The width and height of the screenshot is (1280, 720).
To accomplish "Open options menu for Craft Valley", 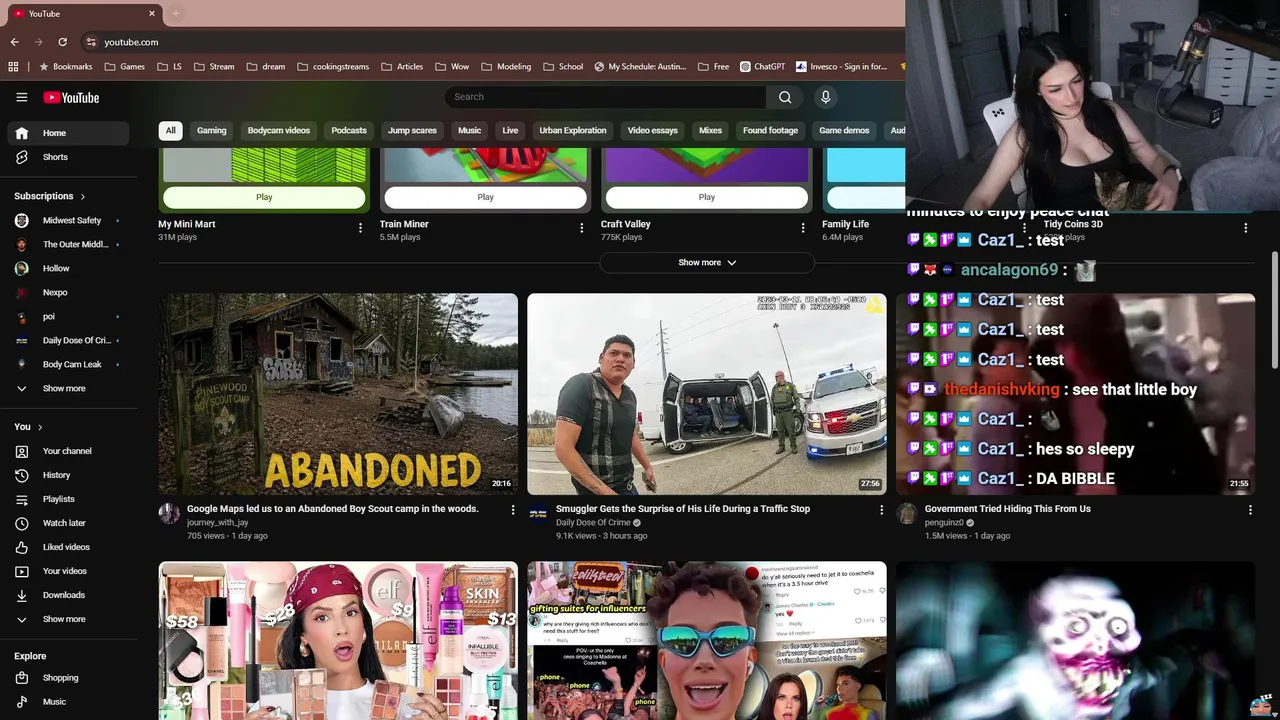I will 802,228.
